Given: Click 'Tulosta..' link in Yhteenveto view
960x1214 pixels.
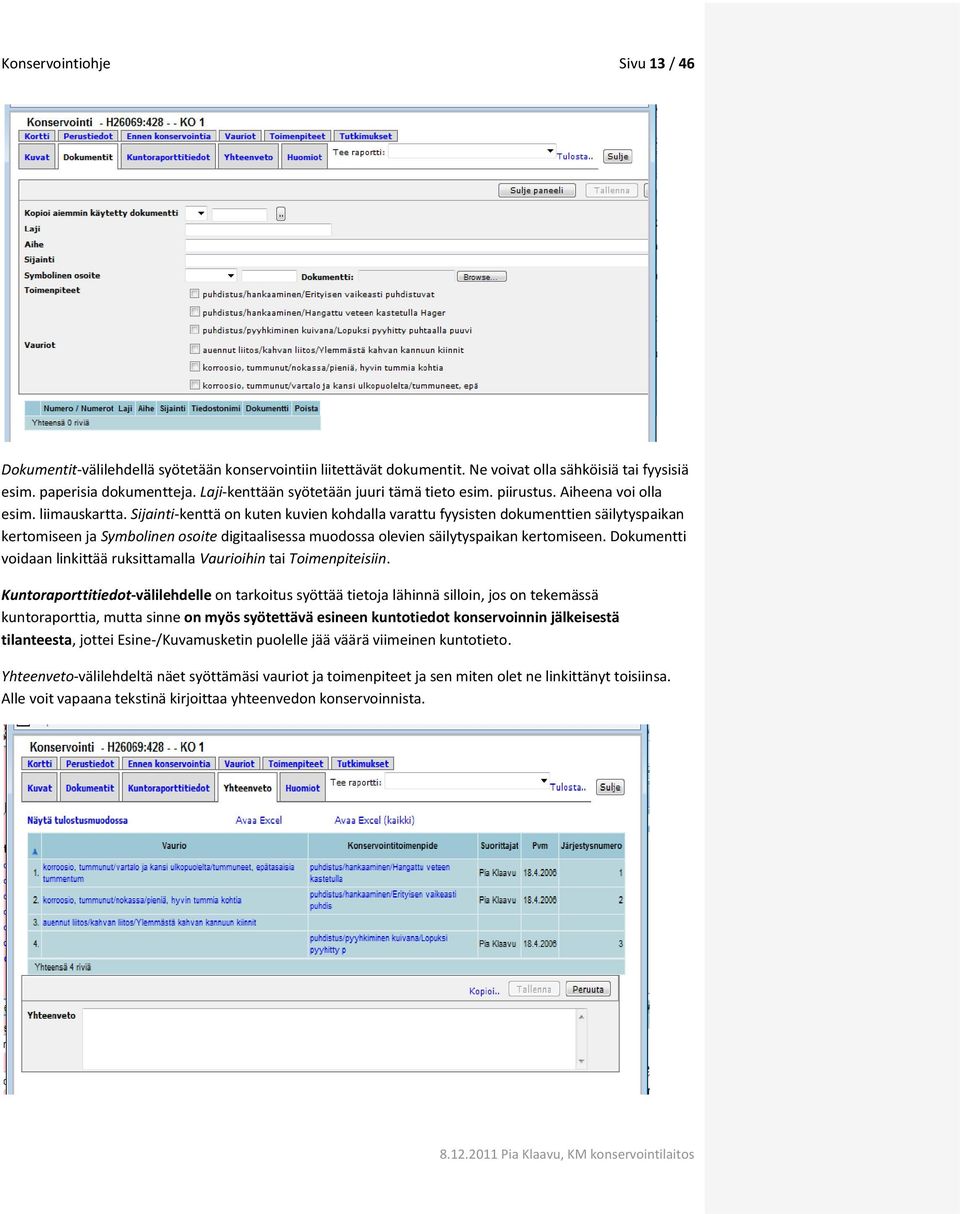Looking at the screenshot, I should tap(568, 787).
